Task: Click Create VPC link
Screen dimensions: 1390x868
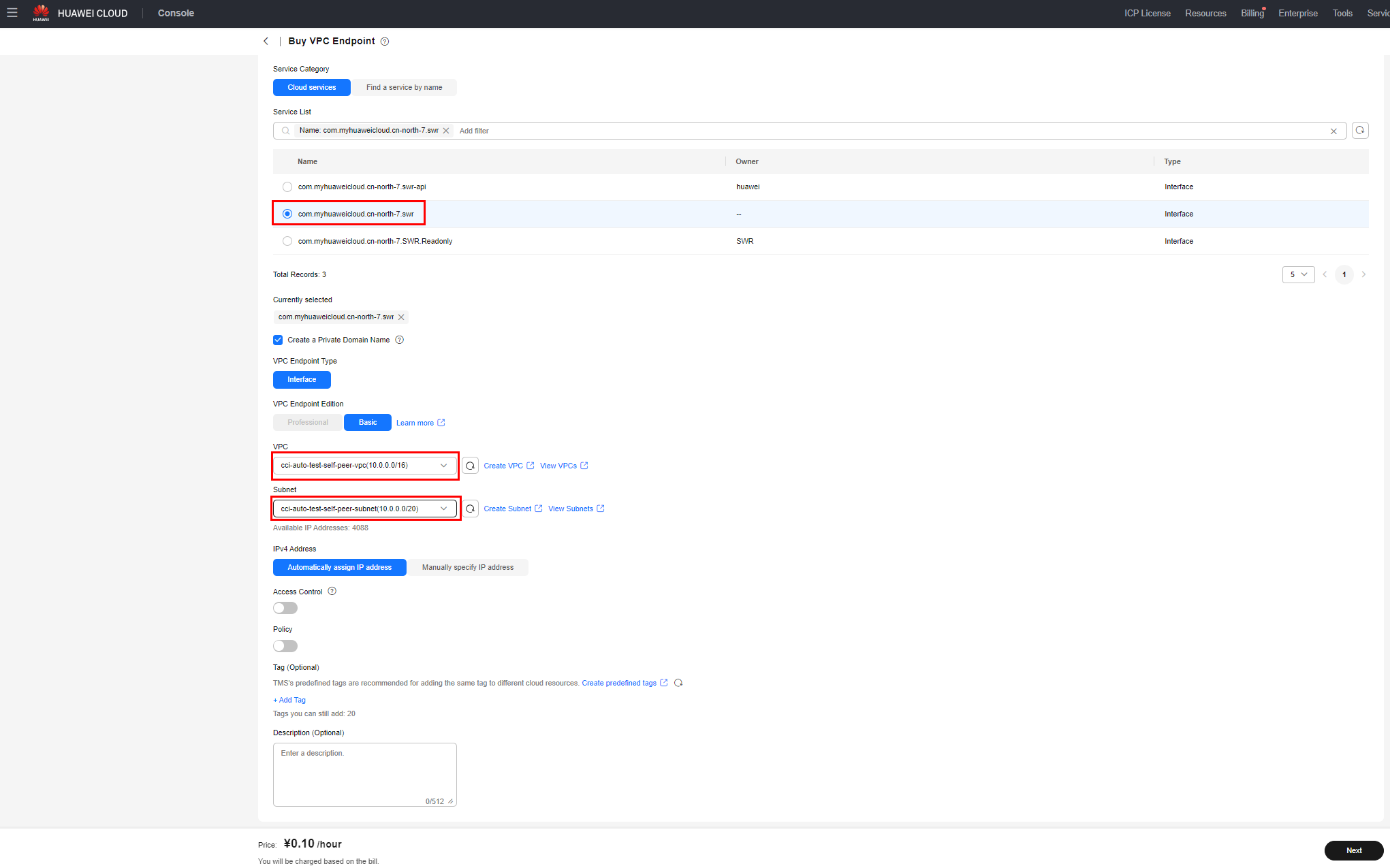Action: tap(509, 466)
